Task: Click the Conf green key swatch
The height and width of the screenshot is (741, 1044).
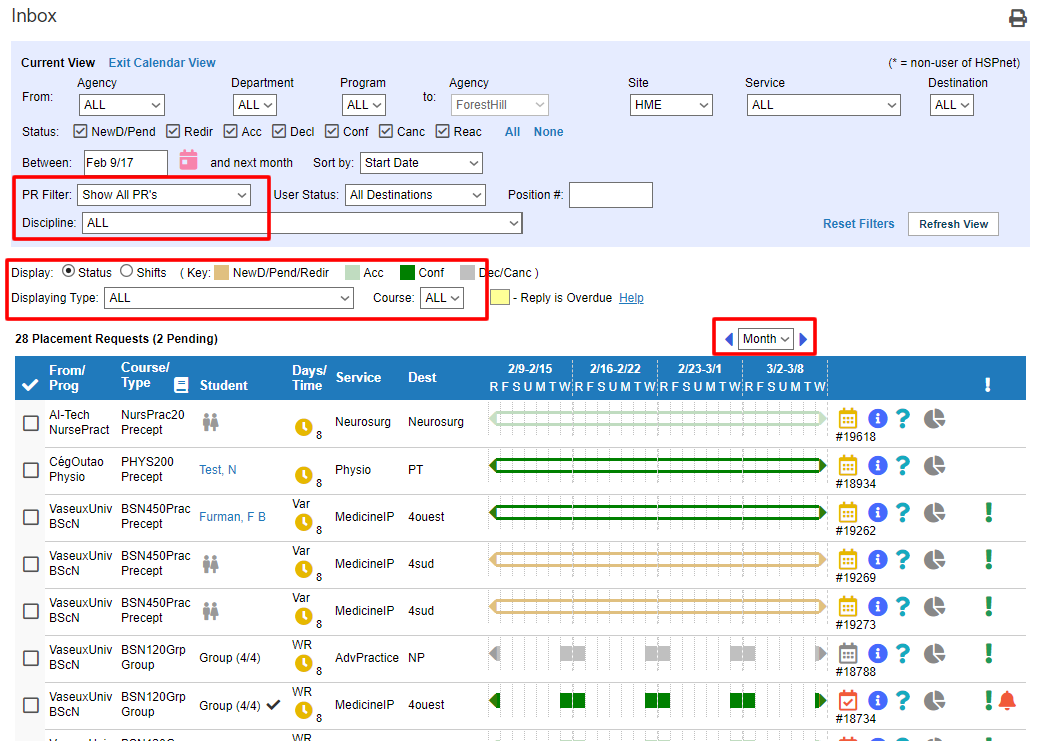Action: 407,272
